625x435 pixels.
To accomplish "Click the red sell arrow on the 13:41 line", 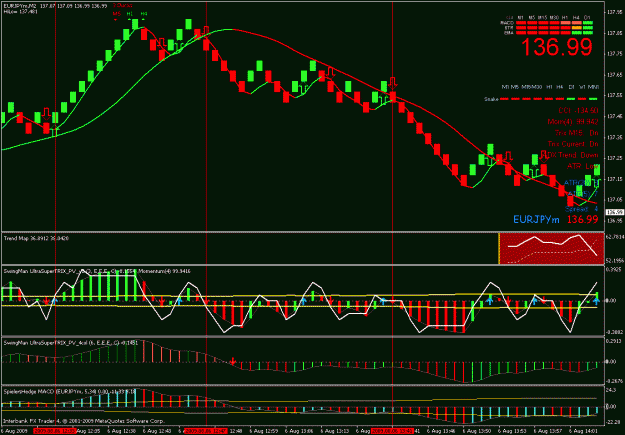I will click(393, 83).
